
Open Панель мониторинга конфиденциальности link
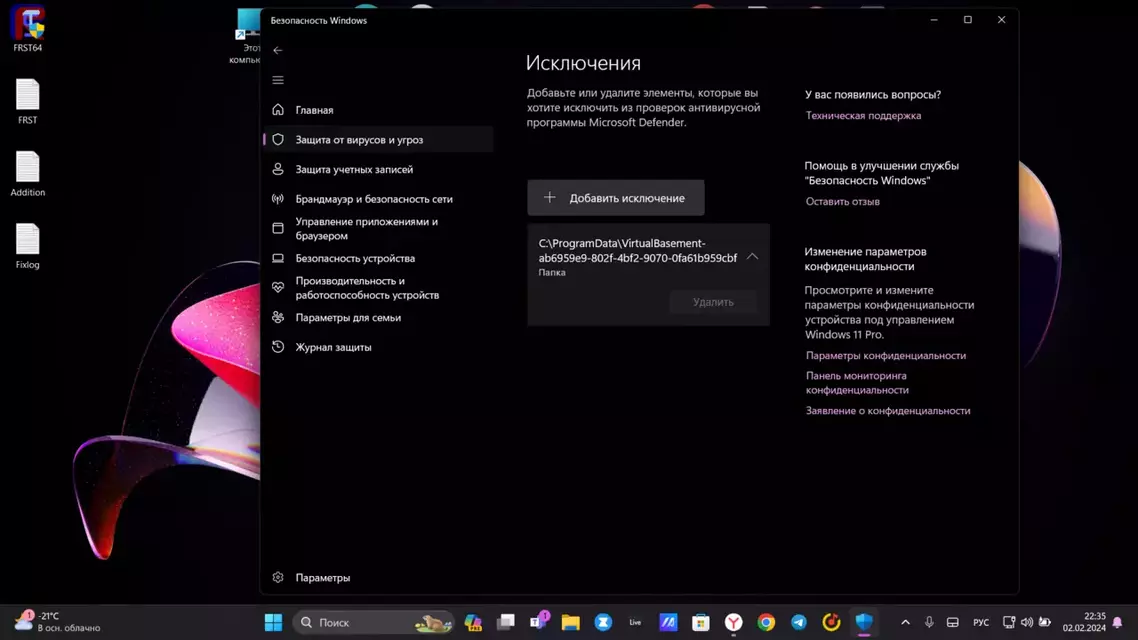(x=857, y=383)
